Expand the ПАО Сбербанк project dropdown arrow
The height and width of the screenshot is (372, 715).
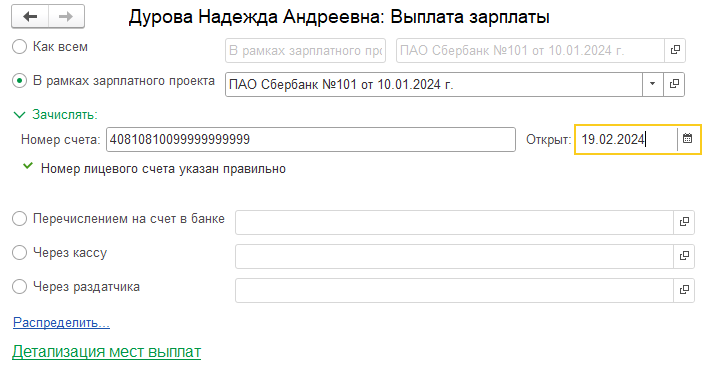pos(653,84)
